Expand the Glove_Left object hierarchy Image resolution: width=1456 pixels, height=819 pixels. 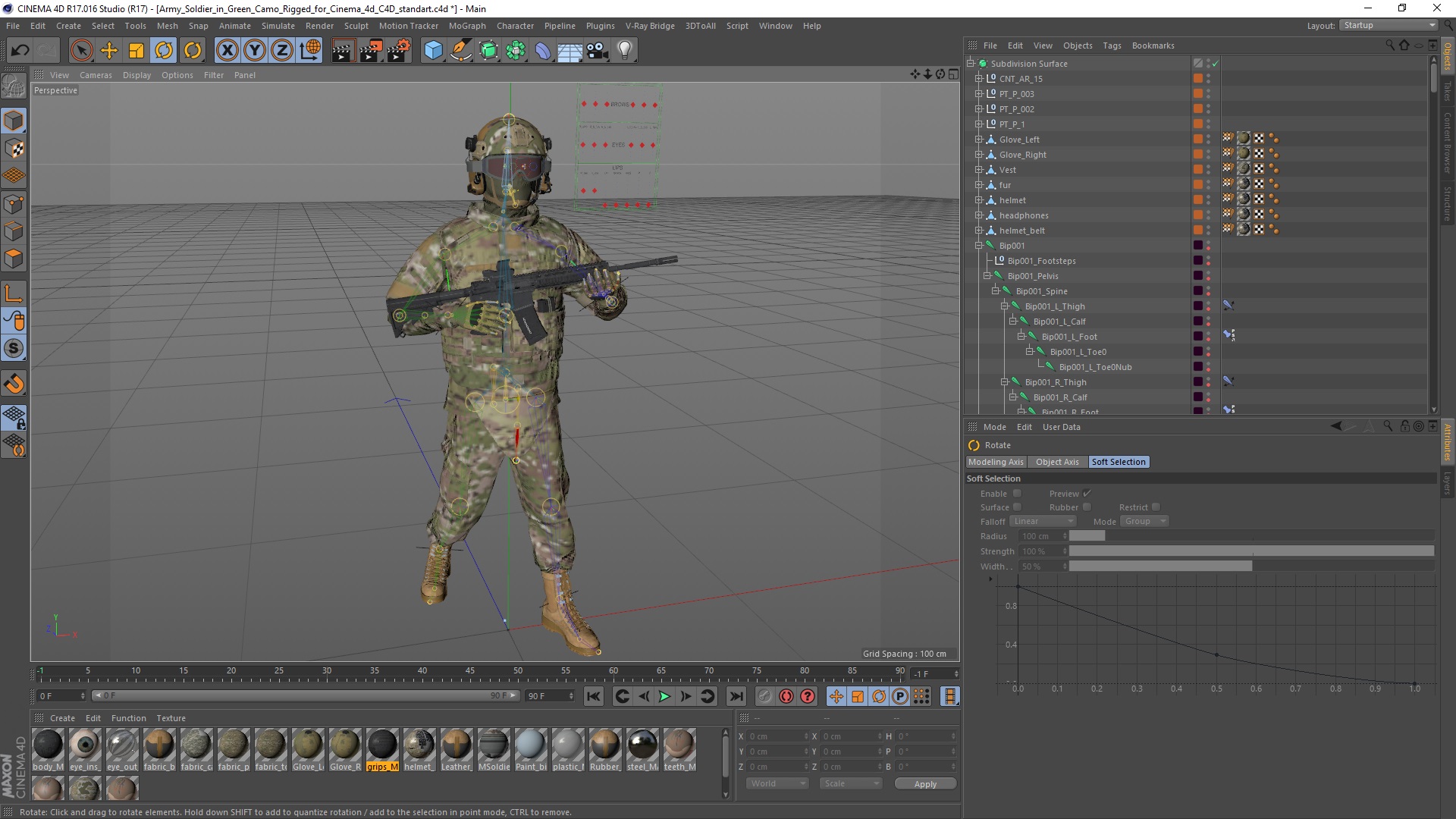click(x=979, y=140)
